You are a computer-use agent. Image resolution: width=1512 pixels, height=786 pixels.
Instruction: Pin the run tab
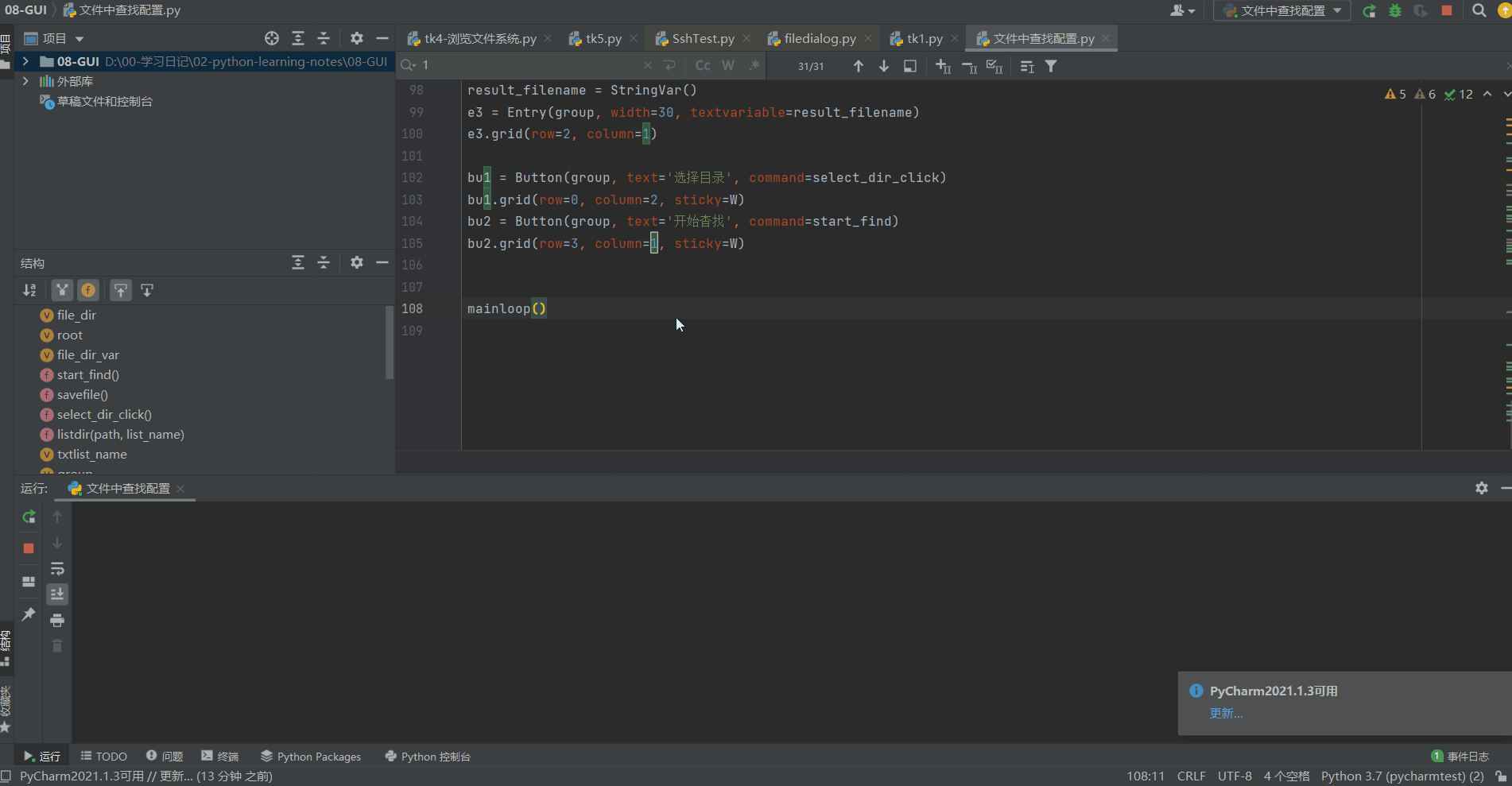coord(29,614)
